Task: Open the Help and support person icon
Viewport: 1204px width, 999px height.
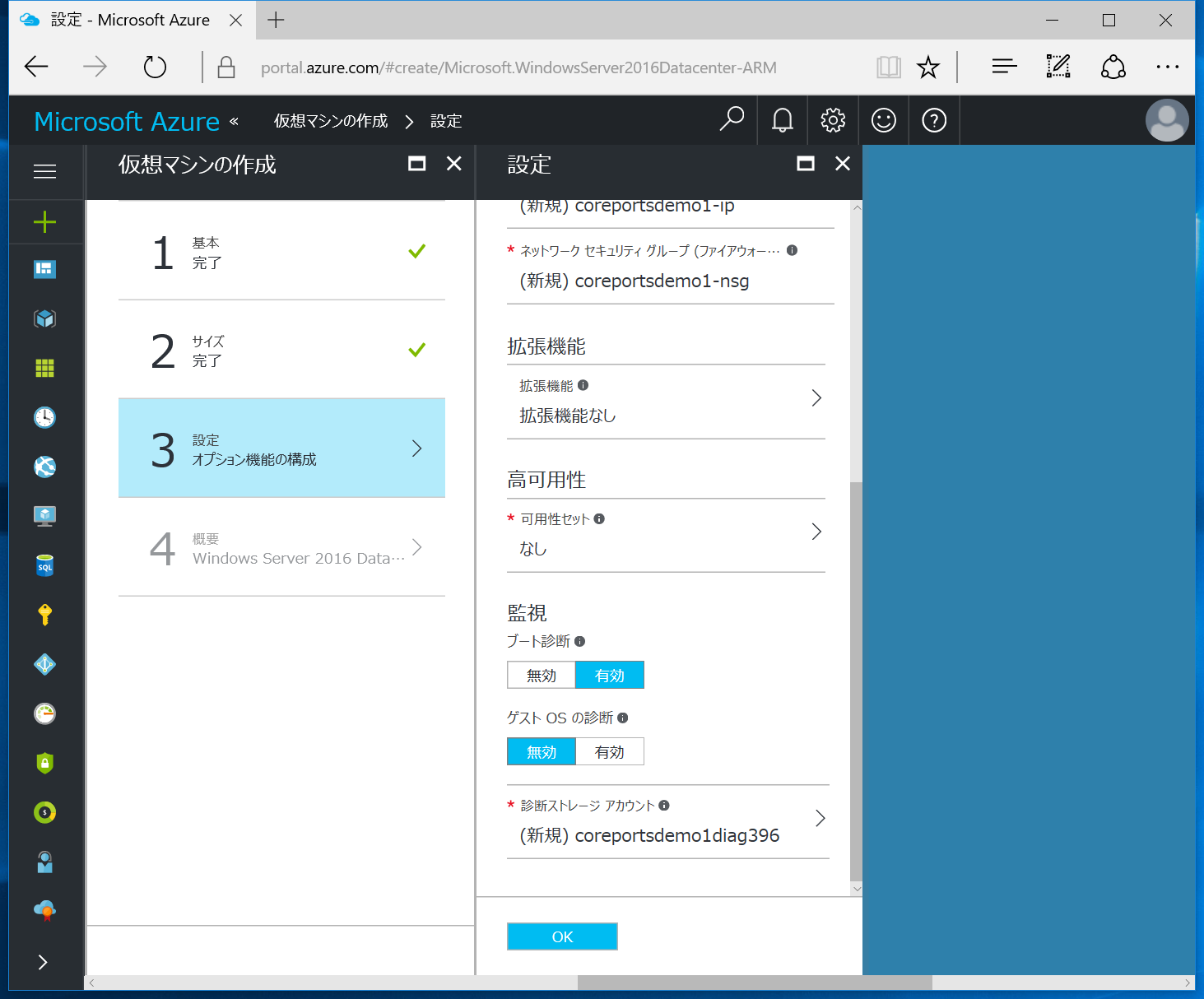Action: click(44, 862)
